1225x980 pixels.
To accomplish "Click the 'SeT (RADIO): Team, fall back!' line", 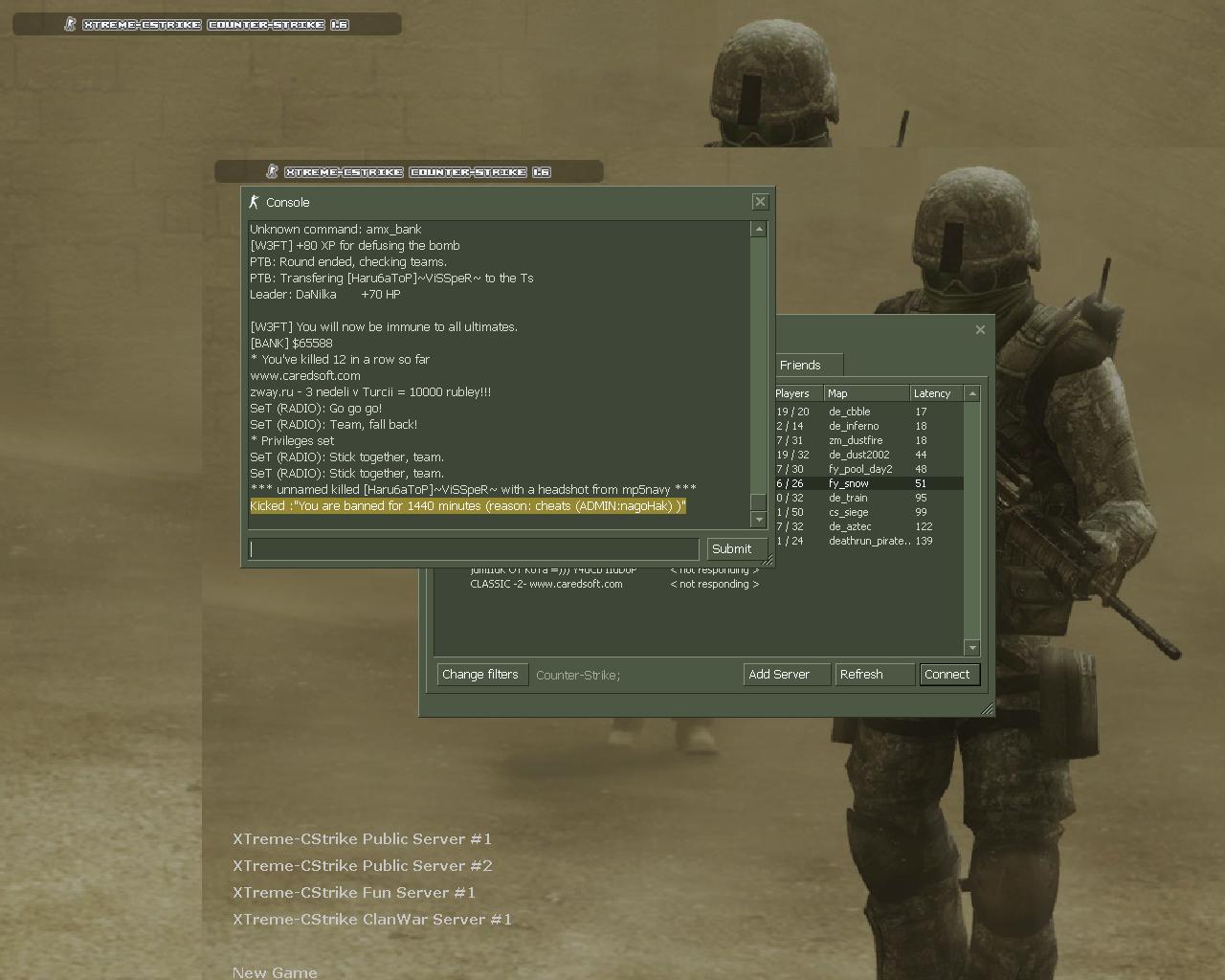I will pyautogui.click(x=333, y=424).
